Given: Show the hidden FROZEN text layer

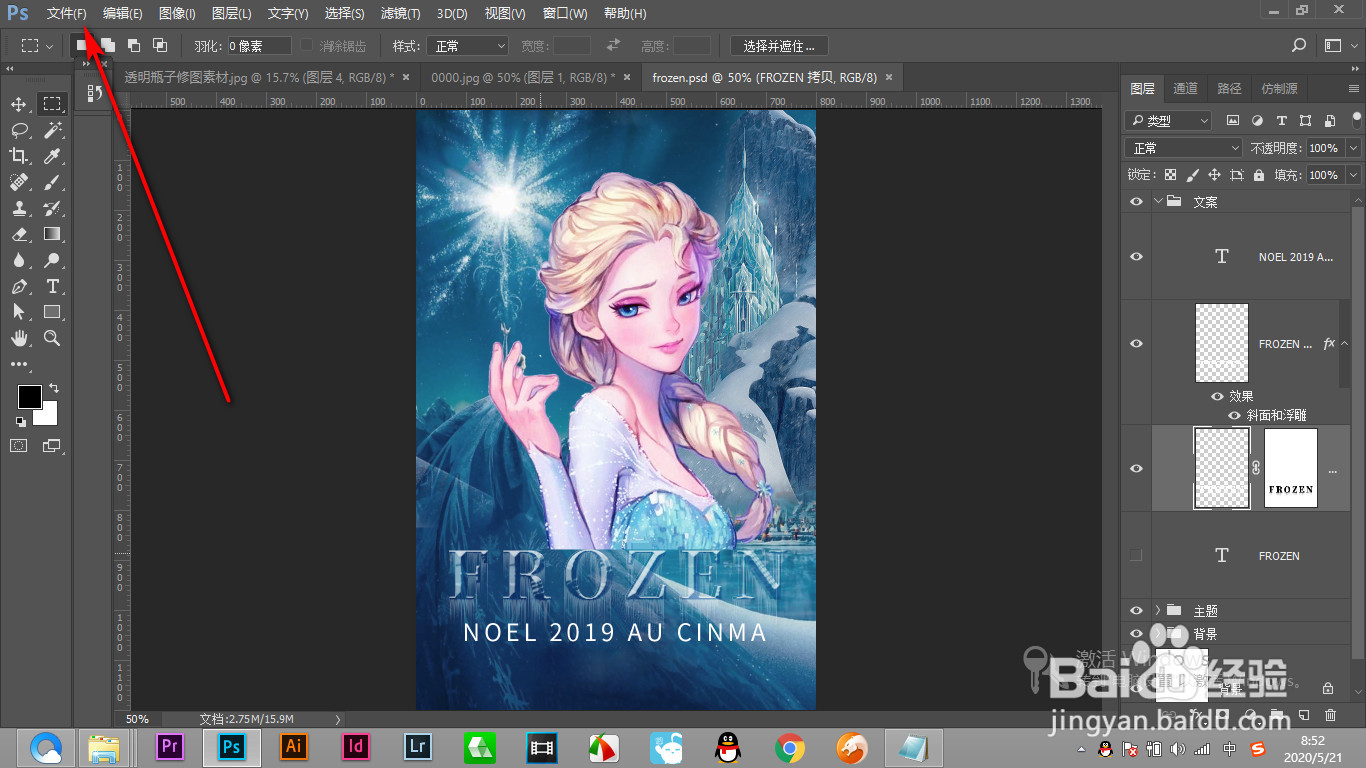Looking at the screenshot, I should click(x=1136, y=555).
